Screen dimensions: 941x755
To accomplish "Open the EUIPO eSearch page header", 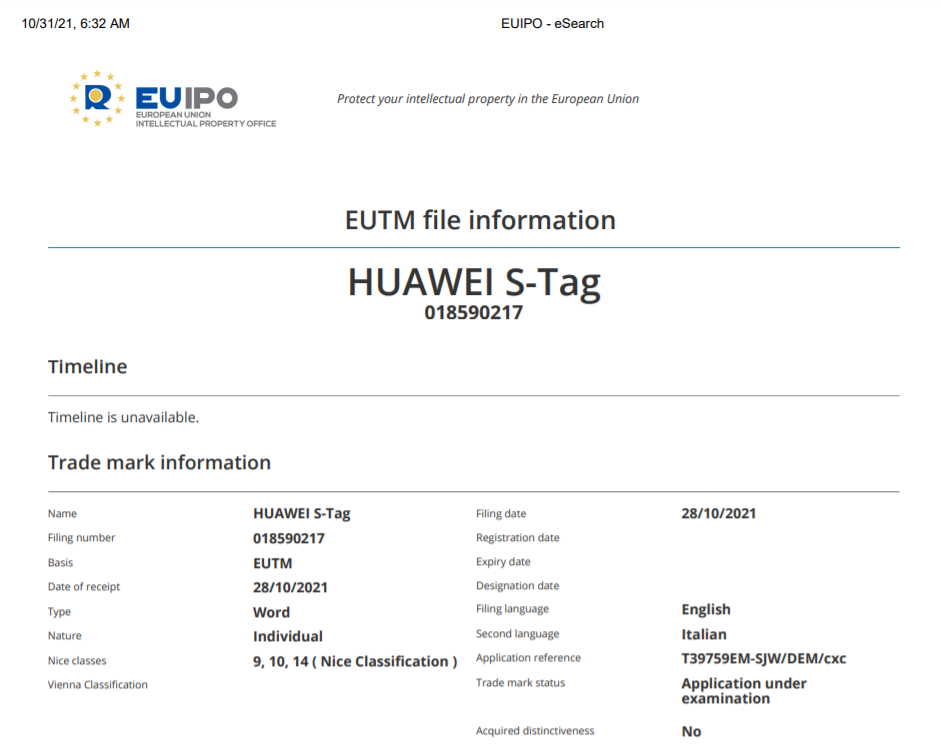I will tap(551, 23).
